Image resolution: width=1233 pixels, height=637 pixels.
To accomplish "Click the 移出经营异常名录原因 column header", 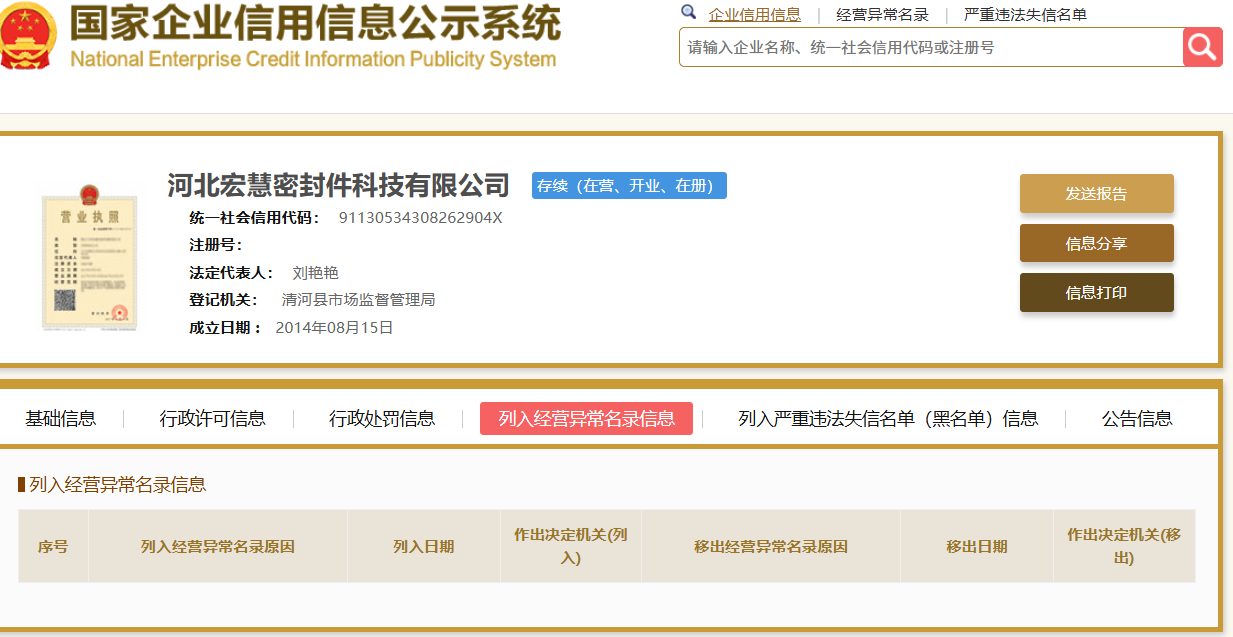I will pos(771,546).
